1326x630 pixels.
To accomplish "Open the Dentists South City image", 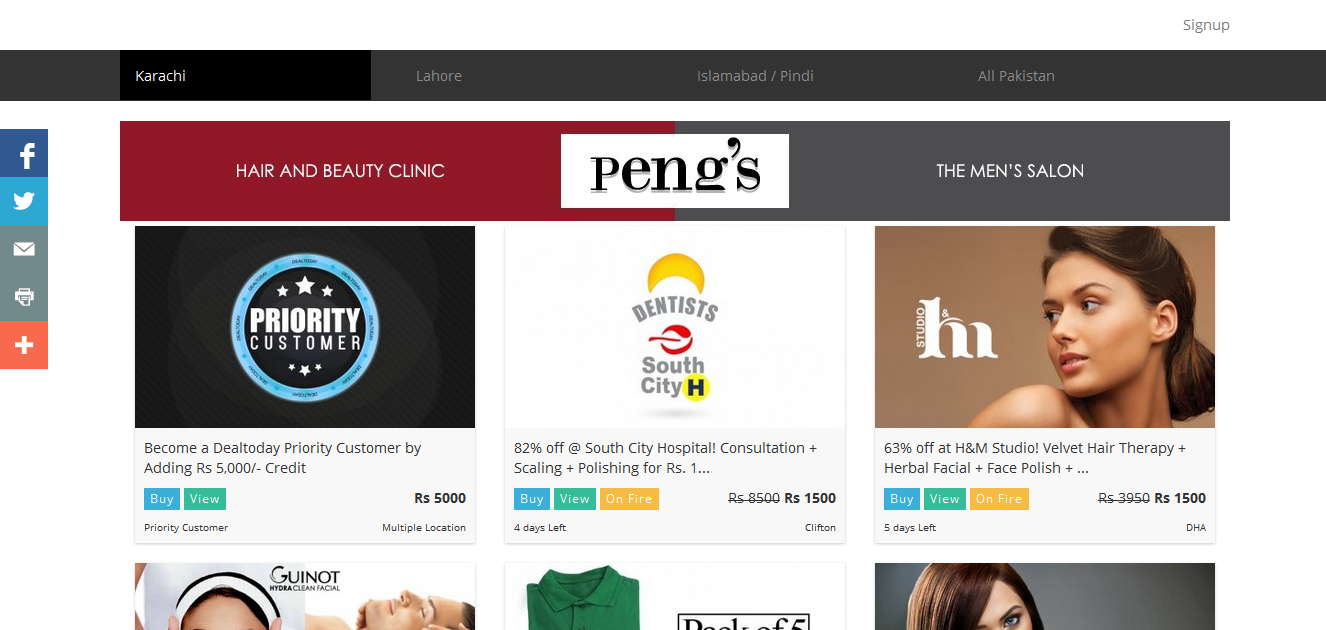I will (675, 327).
